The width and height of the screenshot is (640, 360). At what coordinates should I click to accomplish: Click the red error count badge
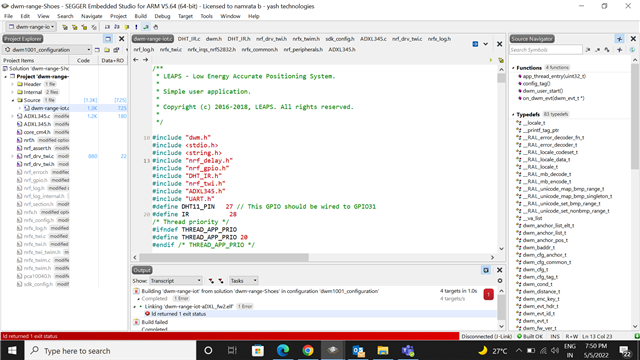pos(488,294)
